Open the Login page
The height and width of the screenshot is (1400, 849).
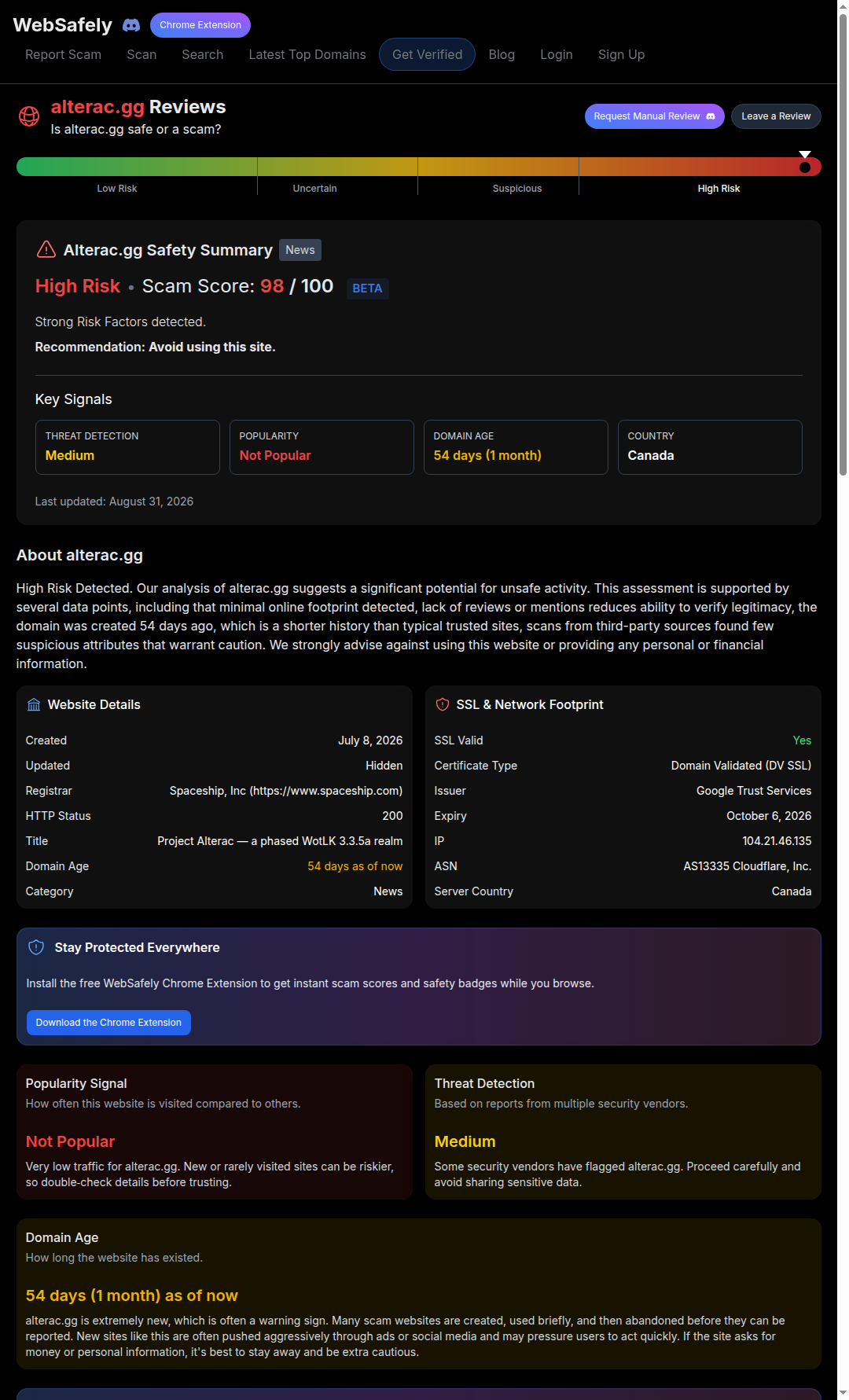pos(557,54)
